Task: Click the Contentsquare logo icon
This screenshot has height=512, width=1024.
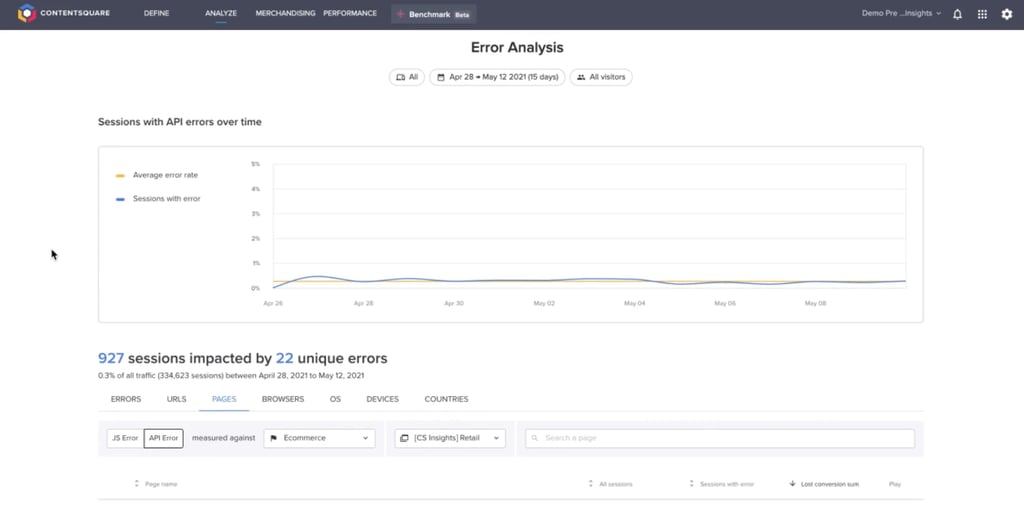Action: pyautogui.click(x=27, y=14)
